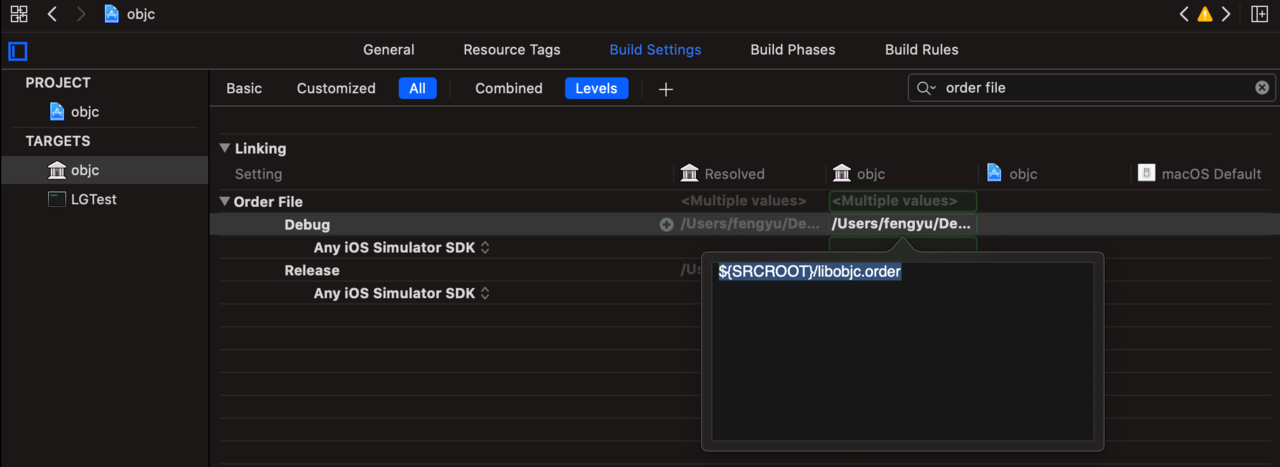The height and width of the screenshot is (467, 1280).
Task: Switch to the Resource Tags tab
Action: (x=512, y=49)
